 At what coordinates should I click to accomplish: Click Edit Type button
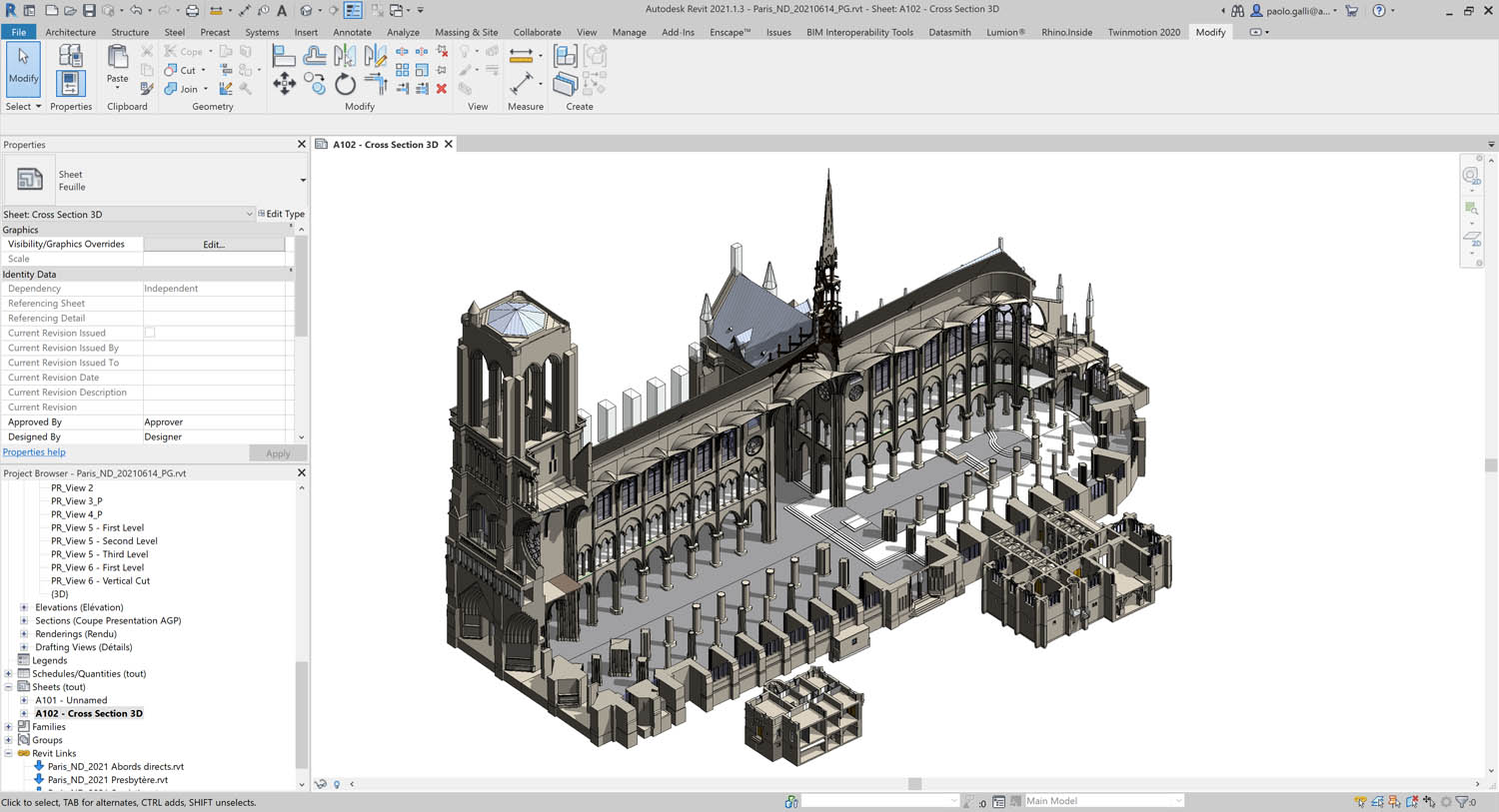click(281, 214)
